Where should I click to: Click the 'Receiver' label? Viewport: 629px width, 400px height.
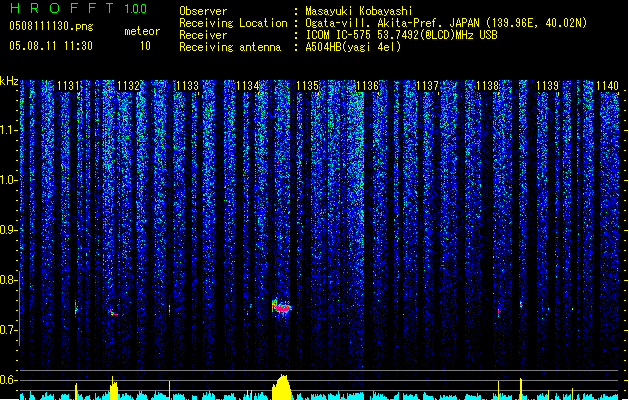point(203,35)
